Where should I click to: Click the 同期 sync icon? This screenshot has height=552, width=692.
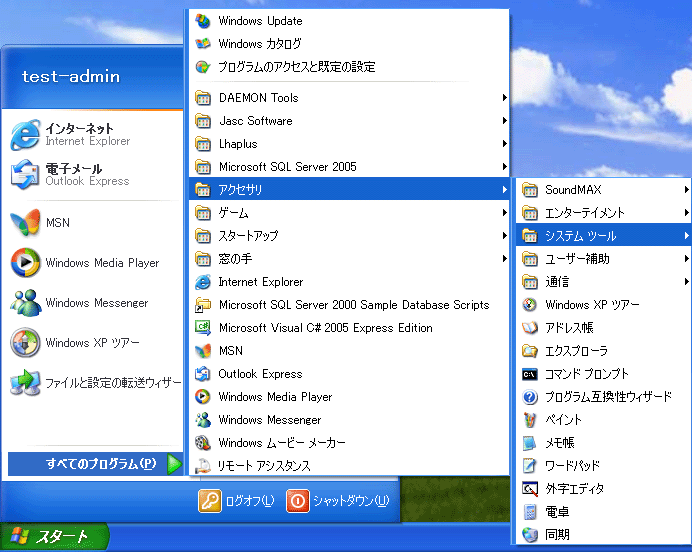[x=530, y=535]
